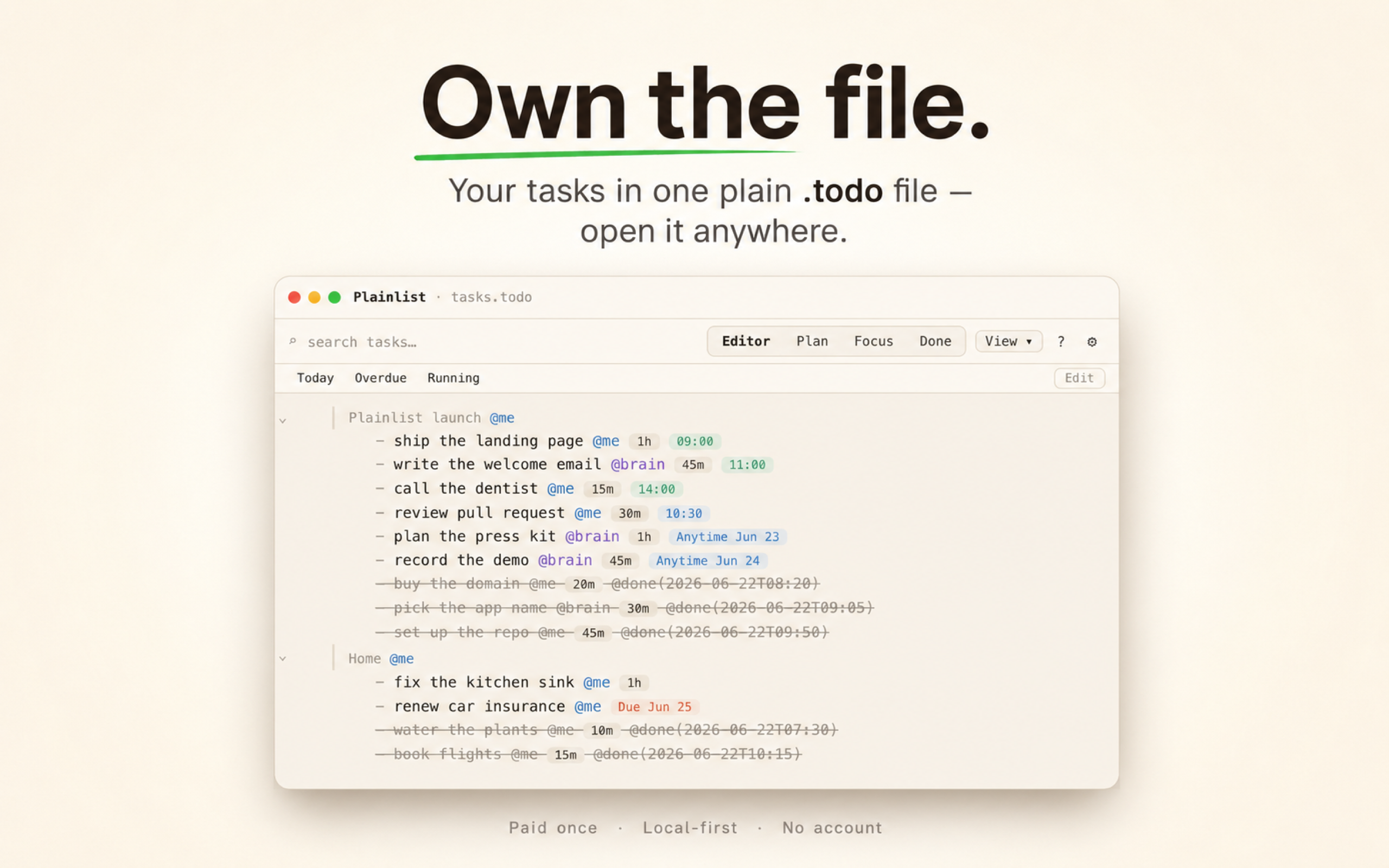The image size is (1389, 868).
Task: Click the red close window button
Action: tap(295, 297)
